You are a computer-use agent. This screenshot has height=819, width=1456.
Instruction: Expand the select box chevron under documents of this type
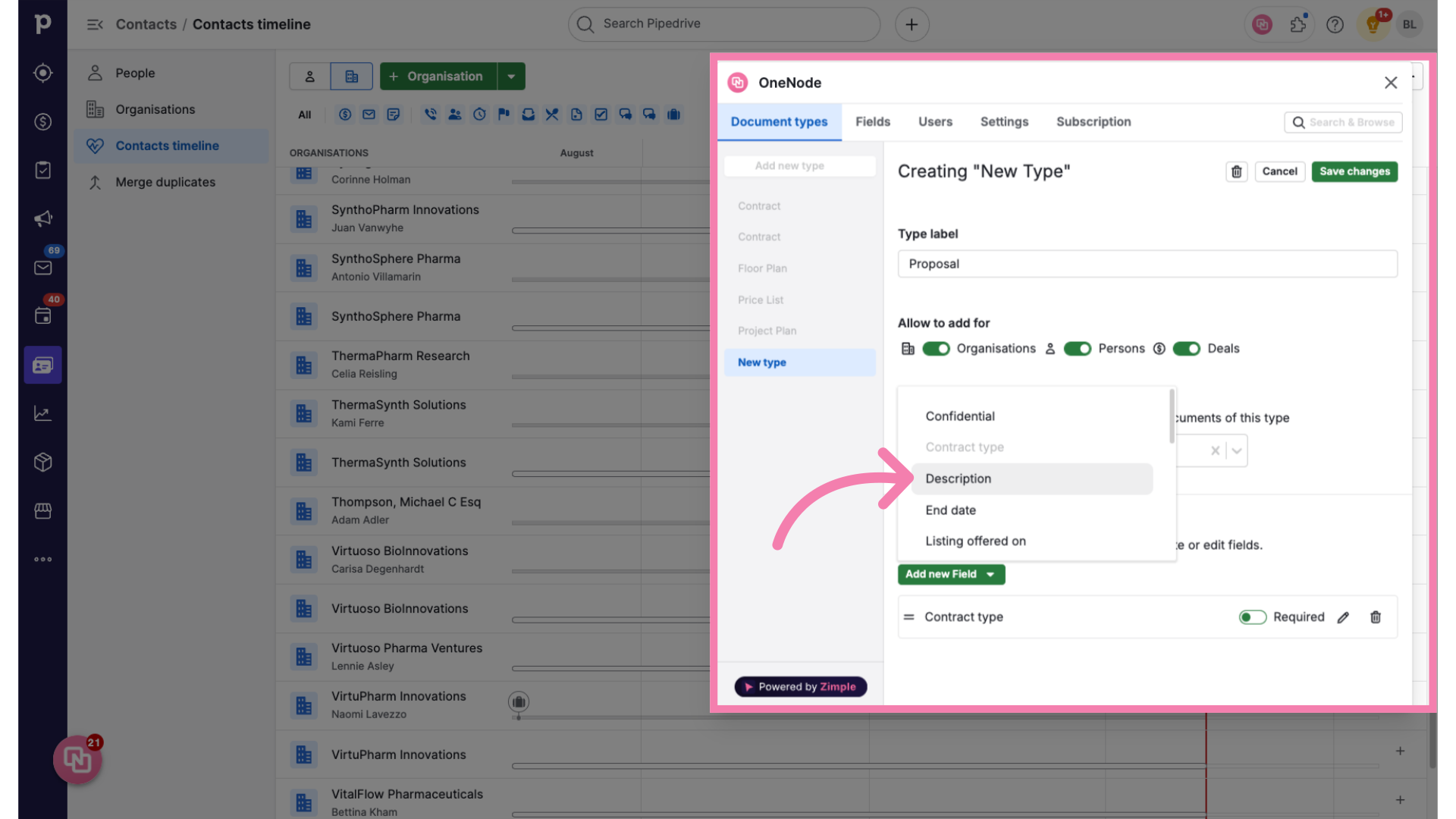[1237, 450]
